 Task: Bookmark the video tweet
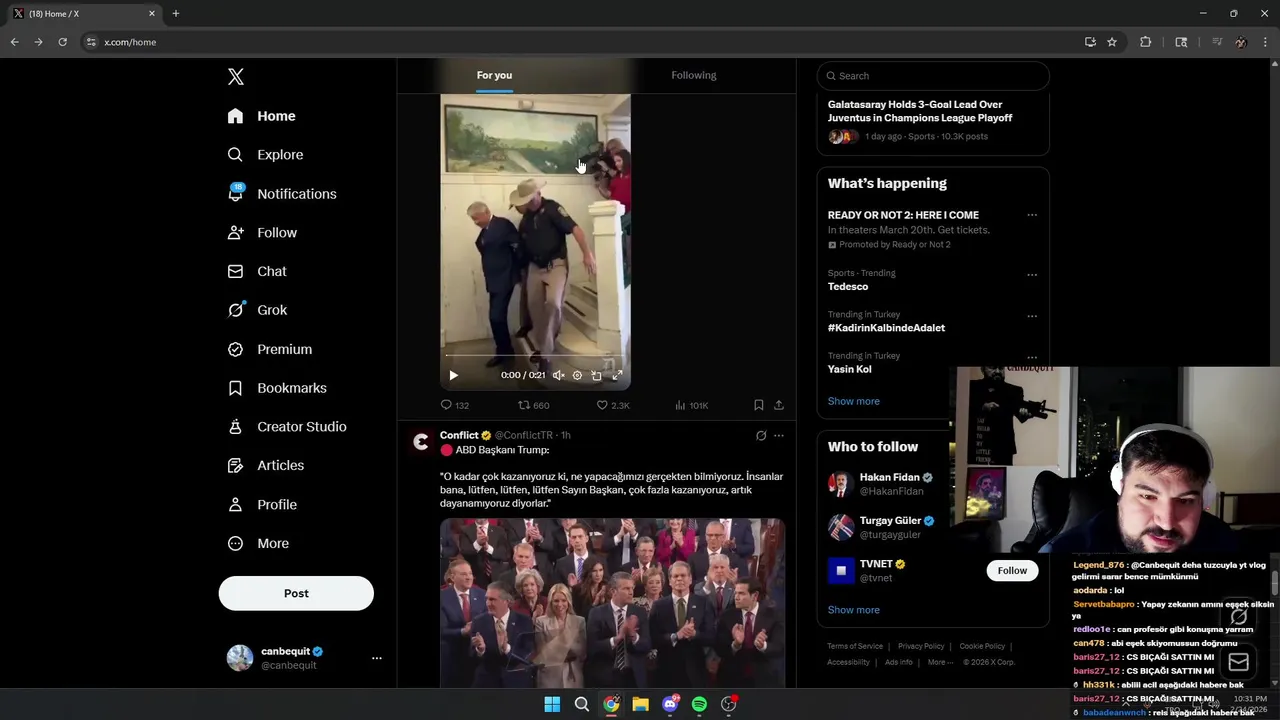[758, 405]
